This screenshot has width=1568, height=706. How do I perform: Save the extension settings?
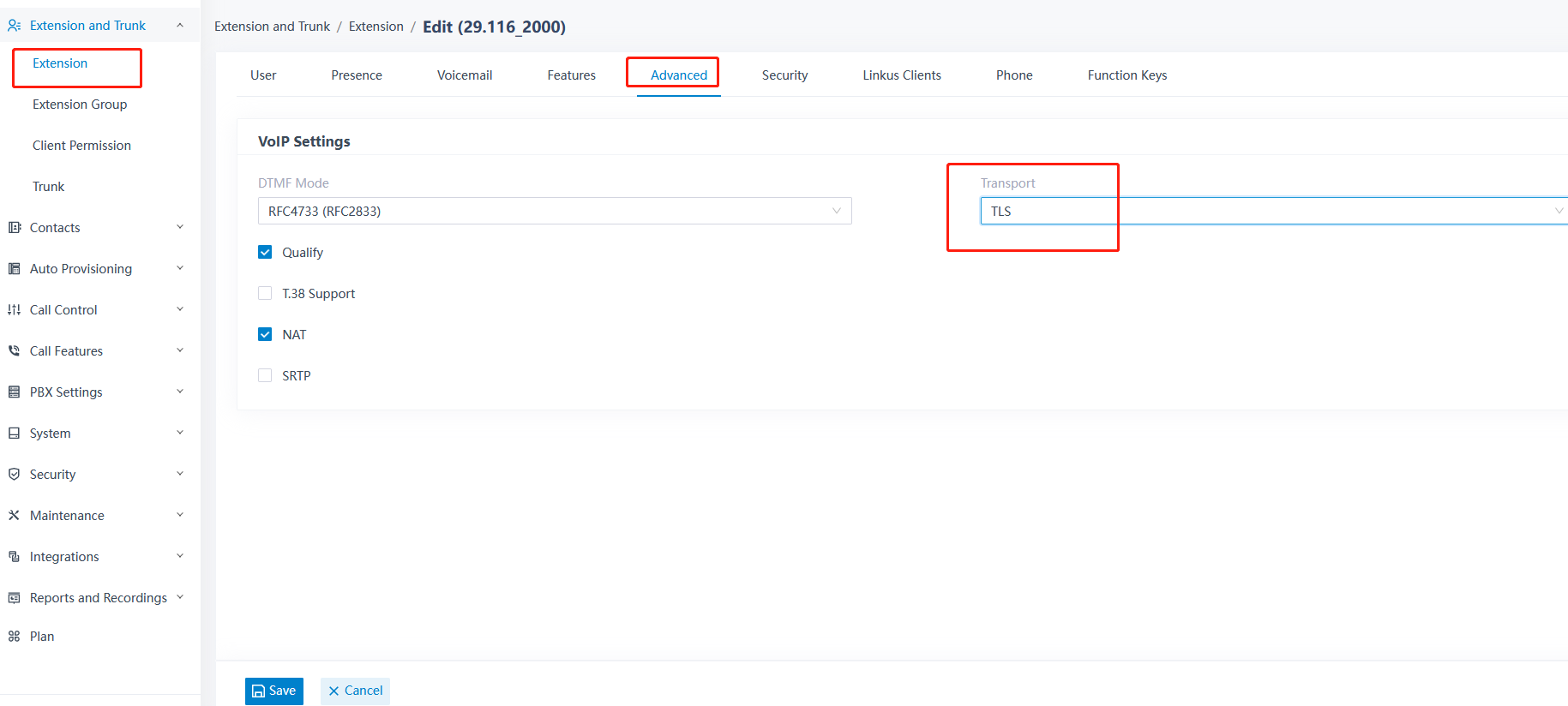[x=274, y=691]
